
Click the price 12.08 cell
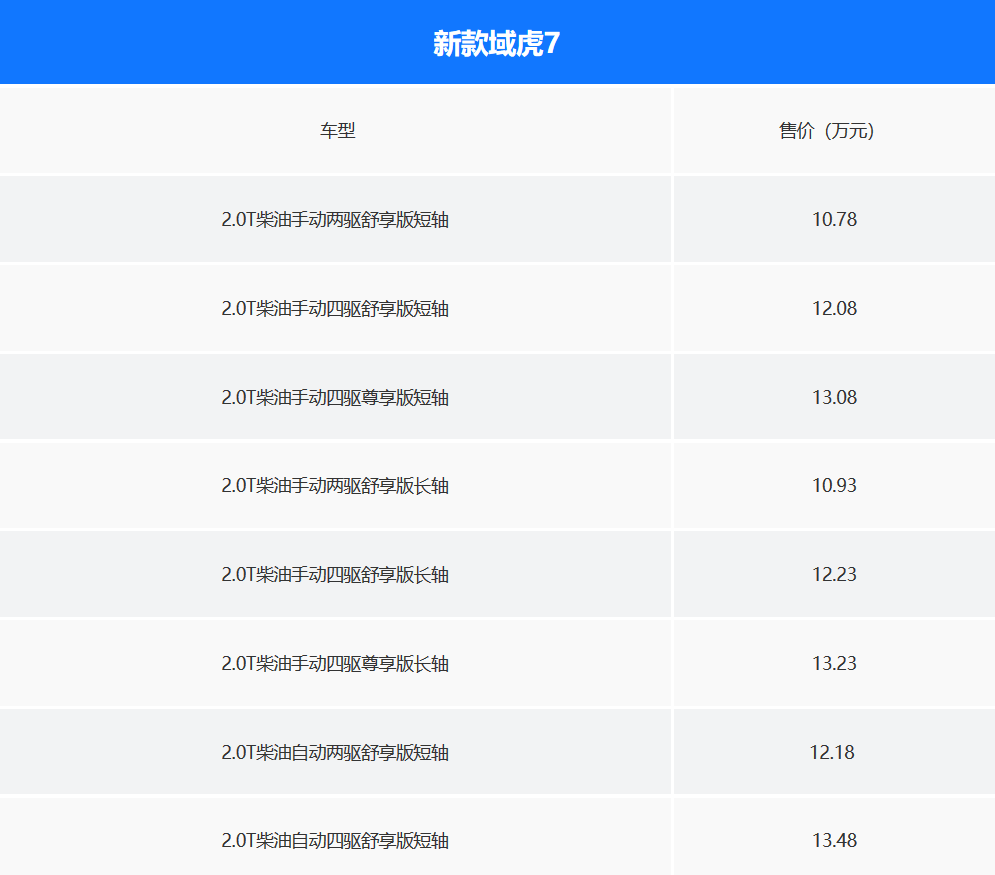(834, 308)
